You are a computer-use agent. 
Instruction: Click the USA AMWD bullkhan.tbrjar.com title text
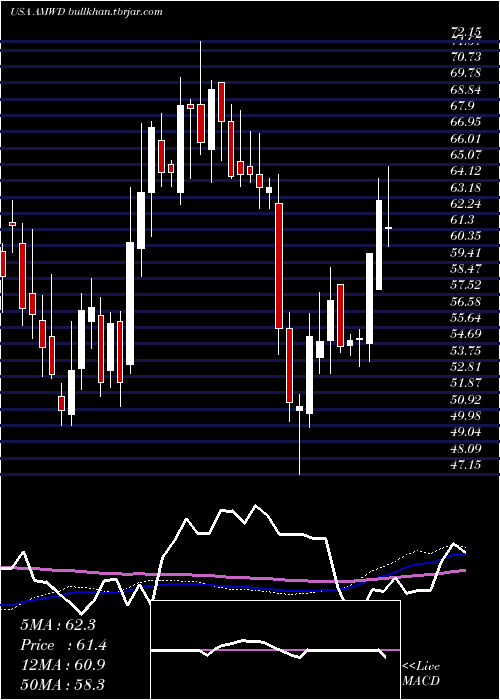click(85, 12)
